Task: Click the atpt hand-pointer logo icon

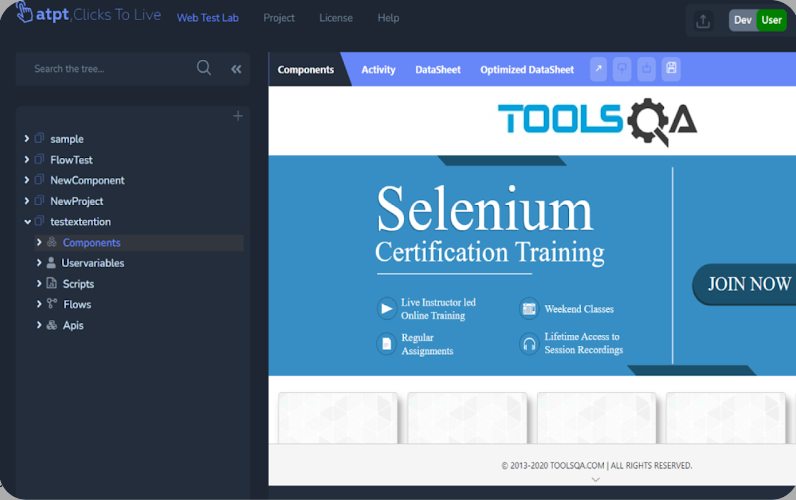Action: point(24,12)
